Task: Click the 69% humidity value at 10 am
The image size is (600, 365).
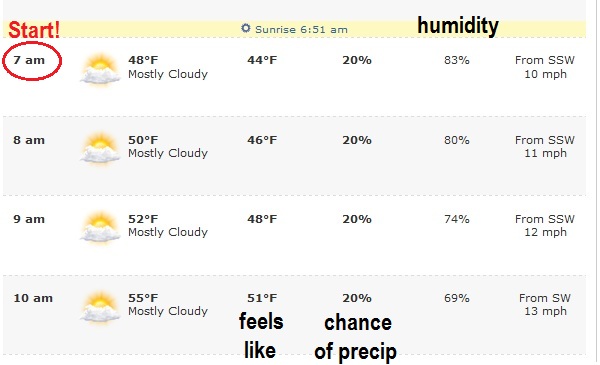Action: (457, 298)
